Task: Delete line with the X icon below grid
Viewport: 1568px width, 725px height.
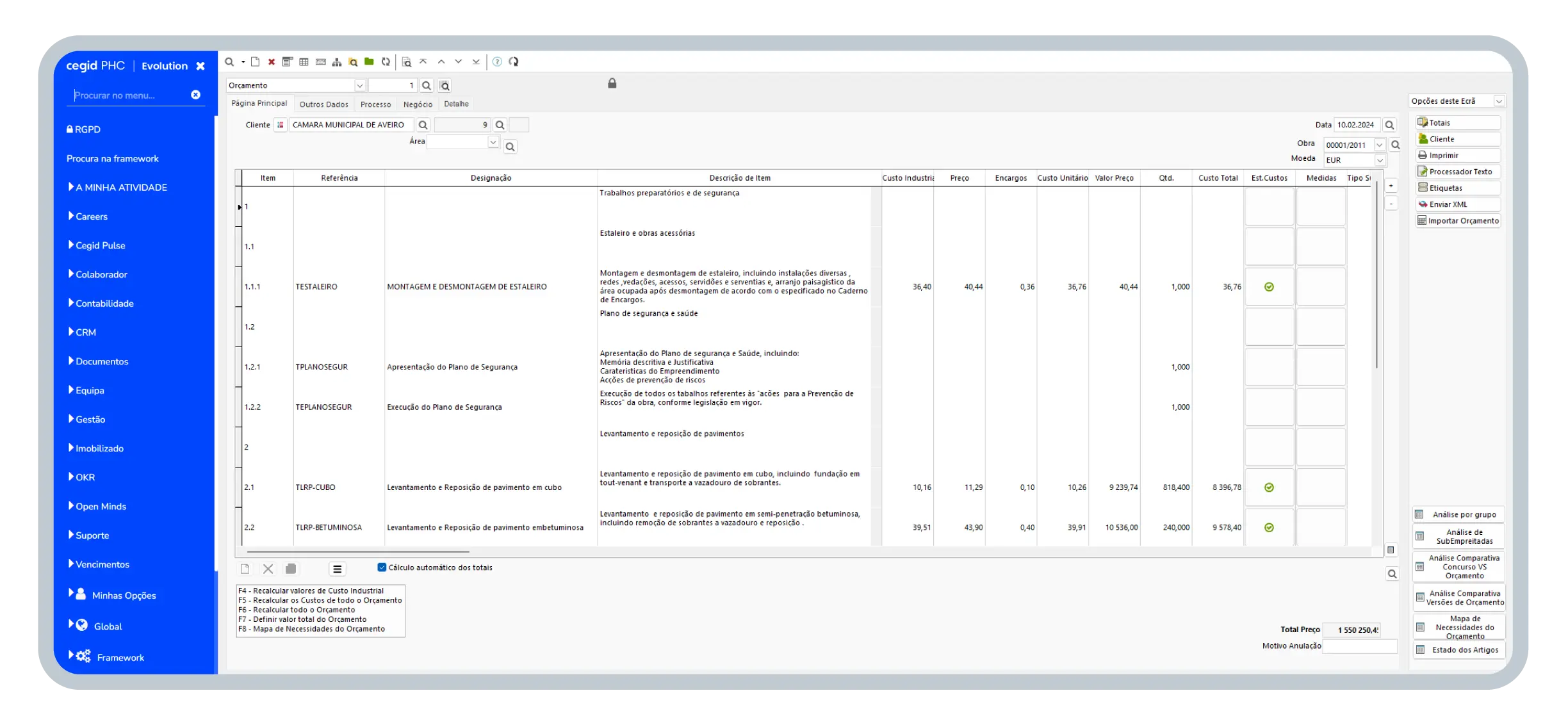Action: (268, 569)
